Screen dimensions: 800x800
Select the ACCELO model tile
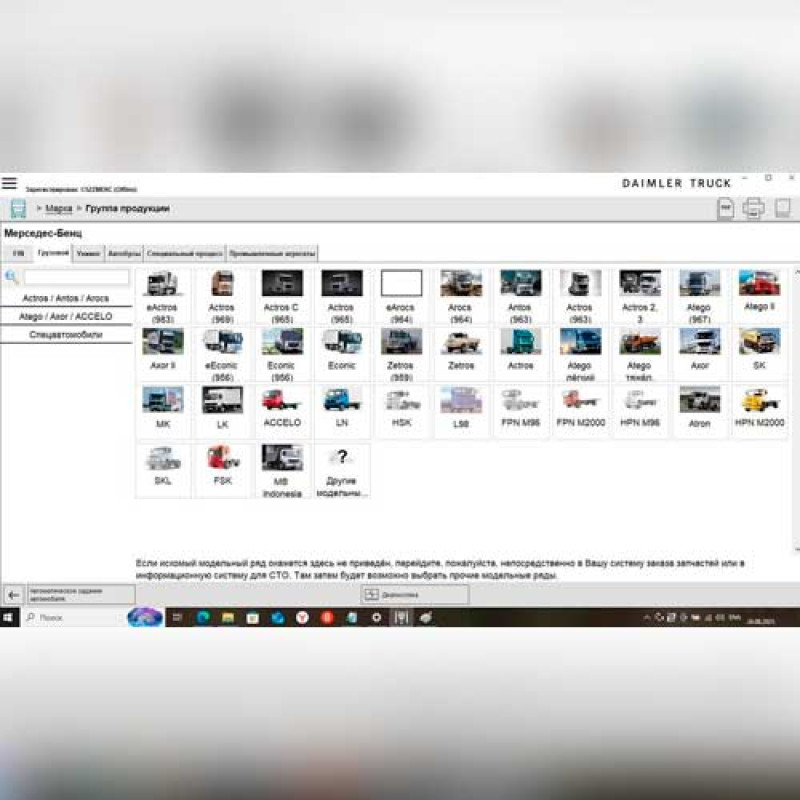coord(282,411)
